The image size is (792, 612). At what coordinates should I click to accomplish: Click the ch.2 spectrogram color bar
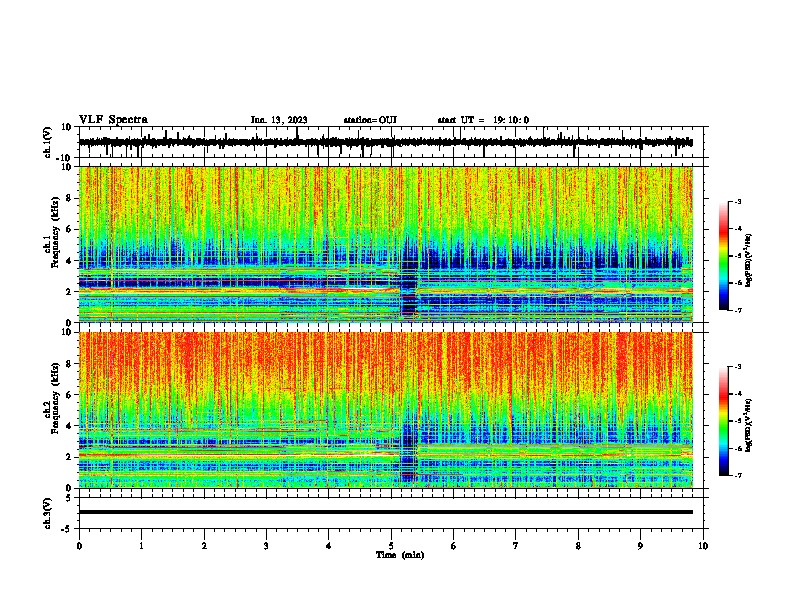click(x=724, y=421)
